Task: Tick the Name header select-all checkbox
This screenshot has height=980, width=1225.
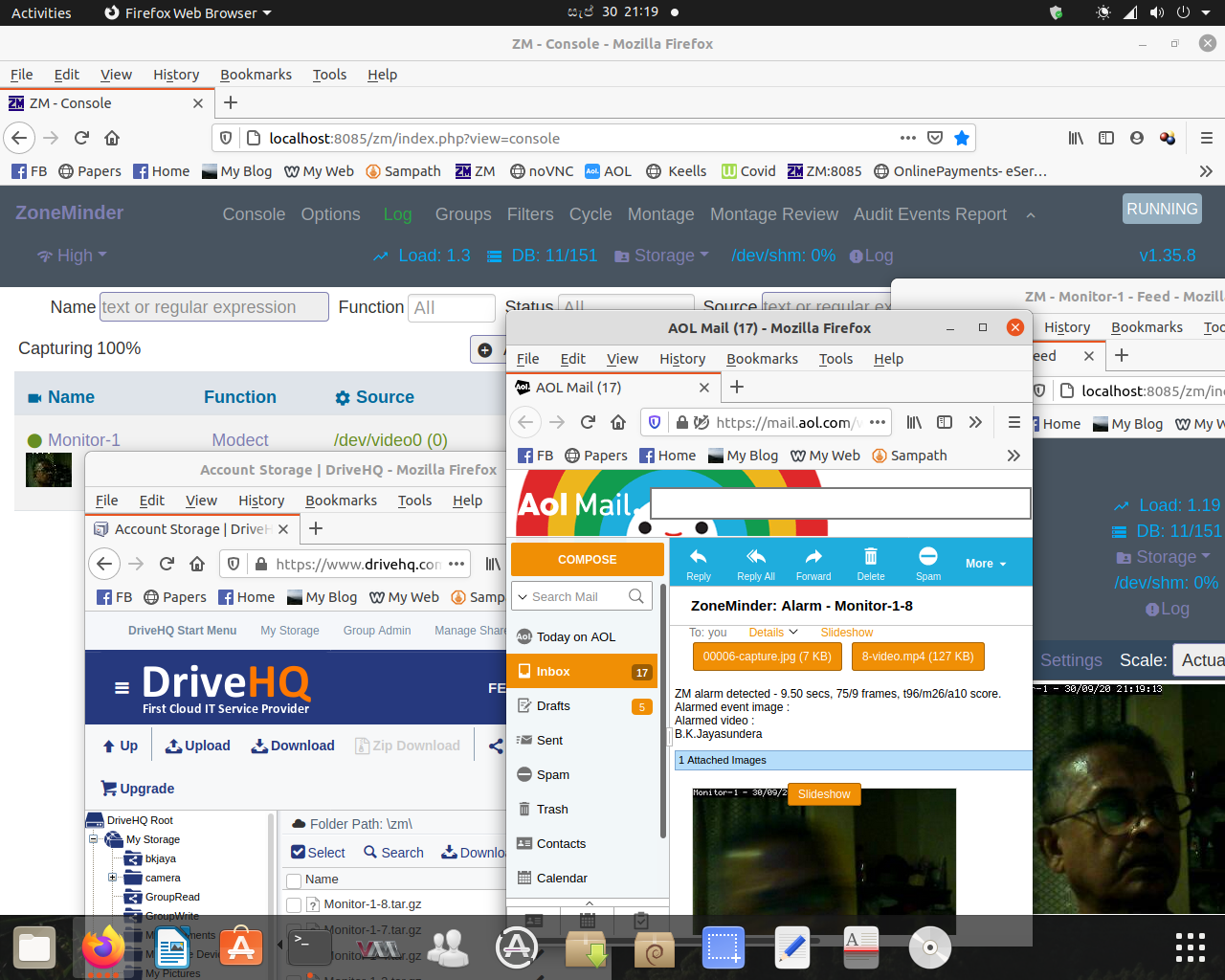Action: (294, 880)
